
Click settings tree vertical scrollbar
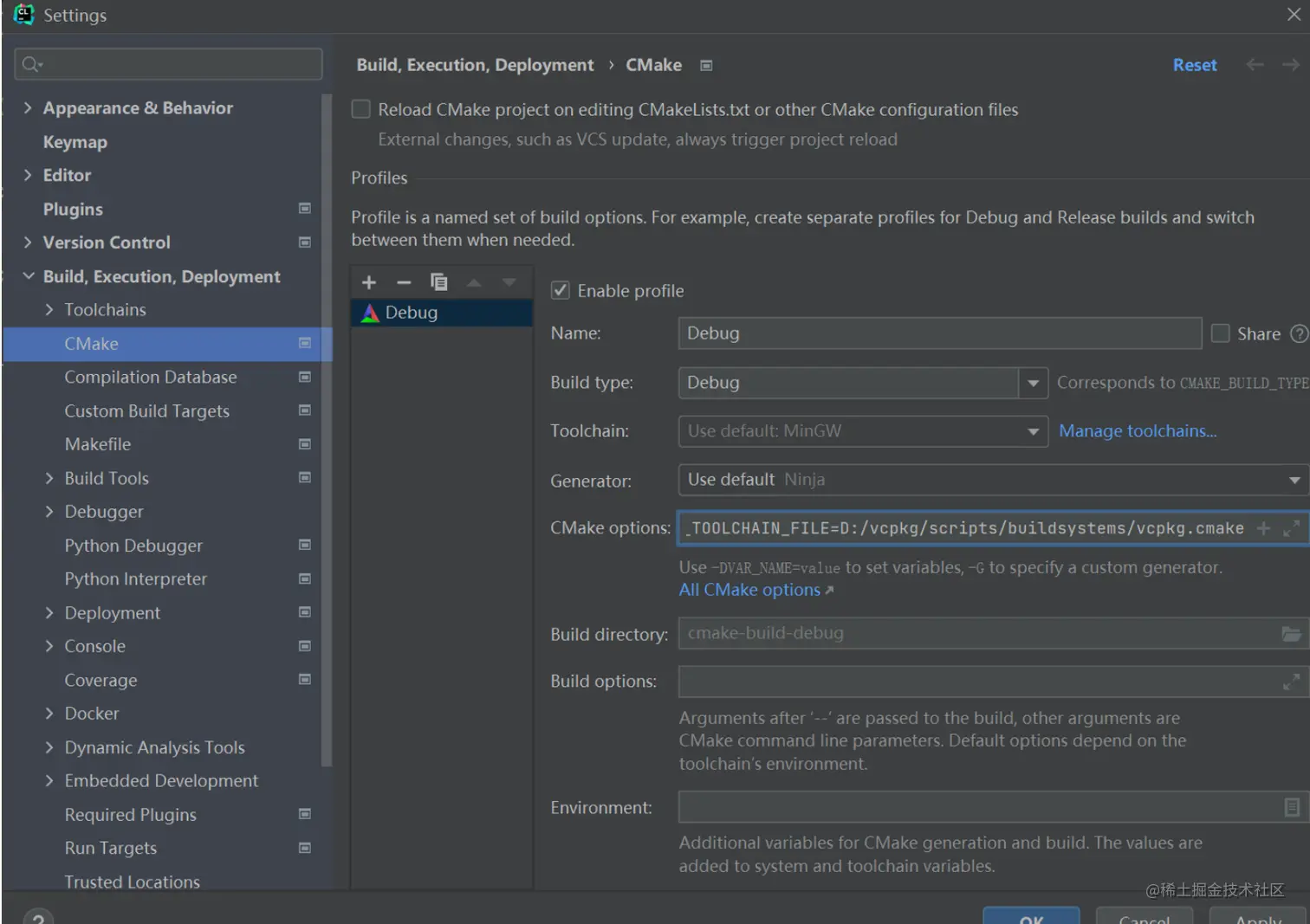click(x=327, y=430)
